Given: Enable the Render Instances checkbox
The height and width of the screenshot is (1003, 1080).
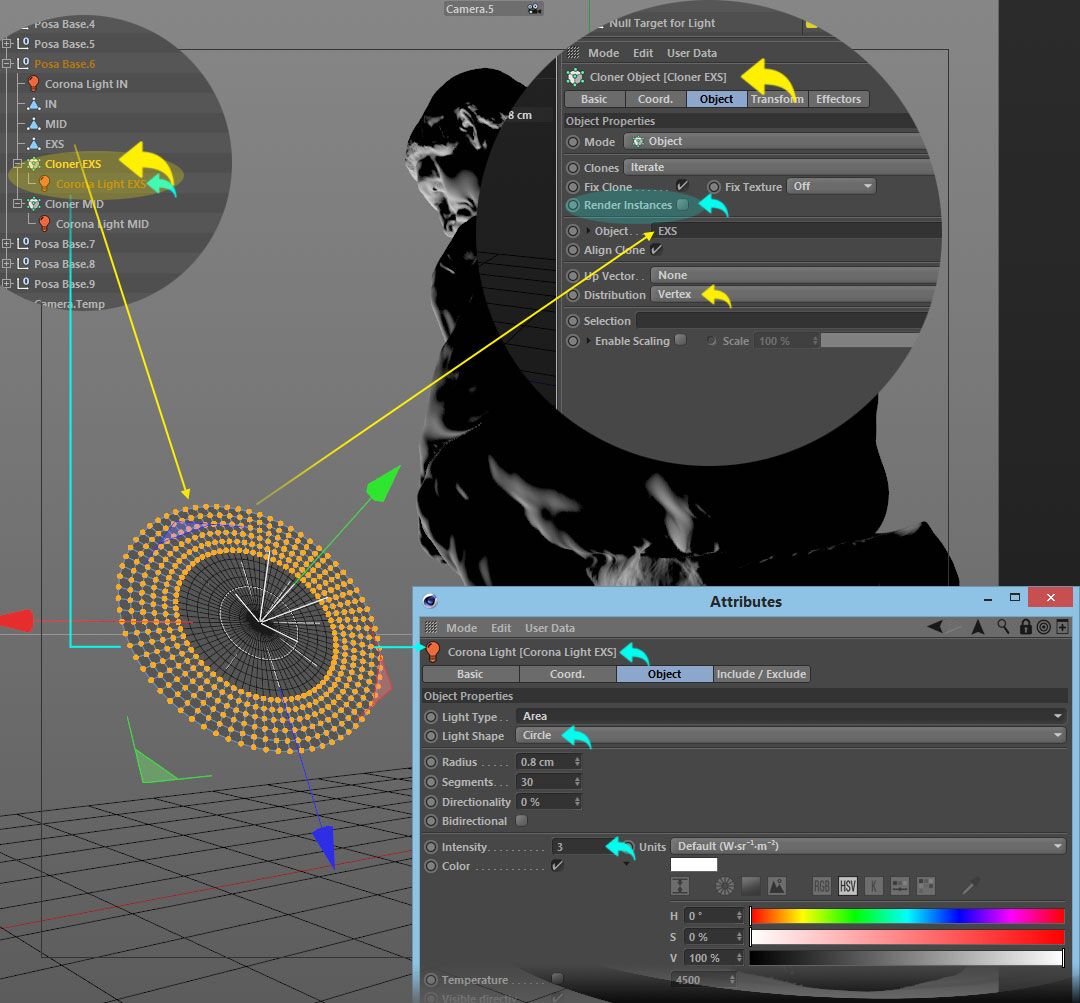Looking at the screenshot, I should [x=682, y=205].
